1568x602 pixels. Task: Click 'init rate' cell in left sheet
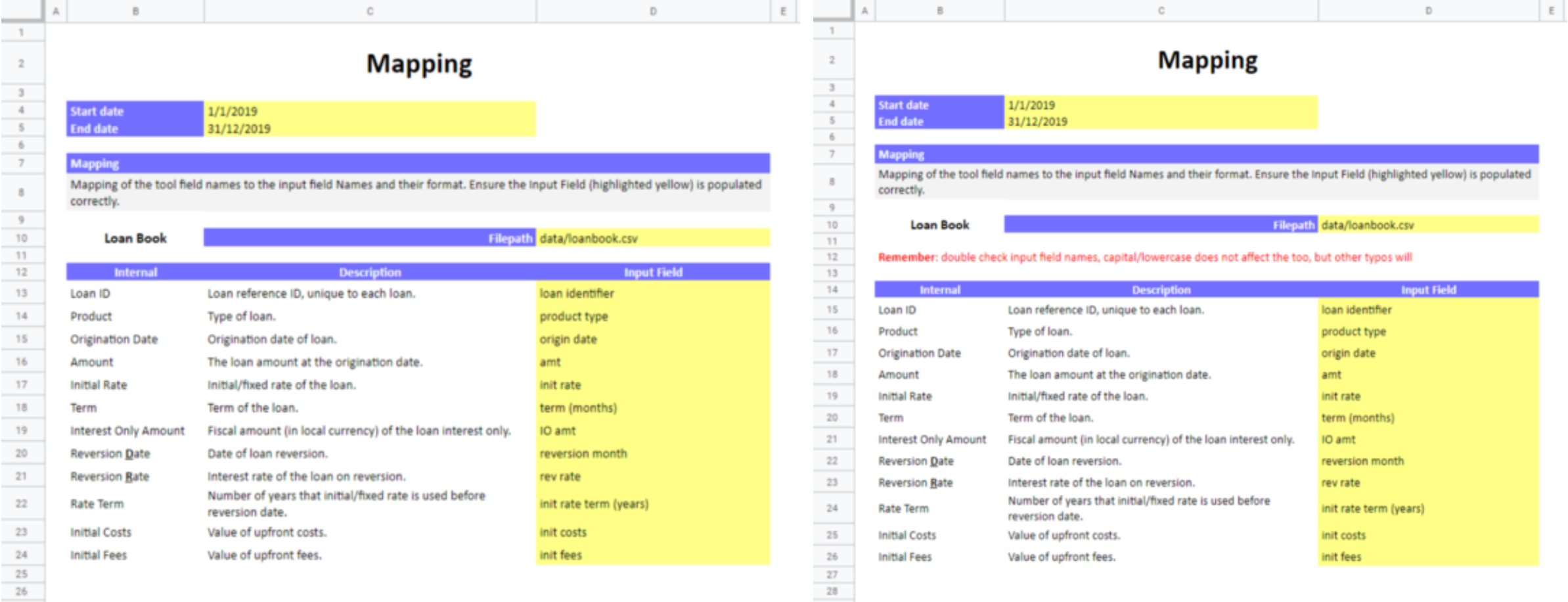[653, 385]
